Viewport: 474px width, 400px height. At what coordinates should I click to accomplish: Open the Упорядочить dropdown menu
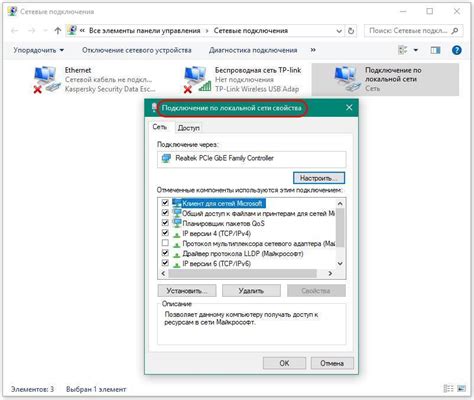click(x=39, y=50)
